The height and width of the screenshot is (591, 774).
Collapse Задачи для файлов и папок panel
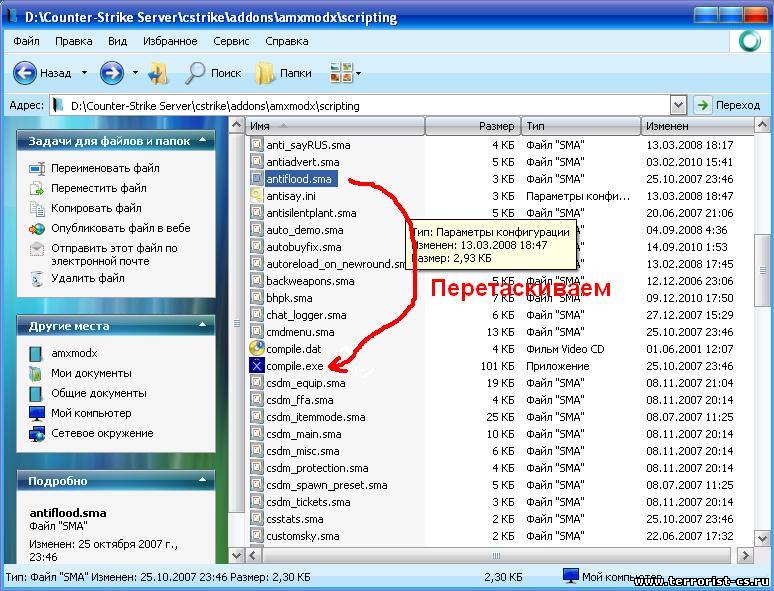(x=202, y=141)
